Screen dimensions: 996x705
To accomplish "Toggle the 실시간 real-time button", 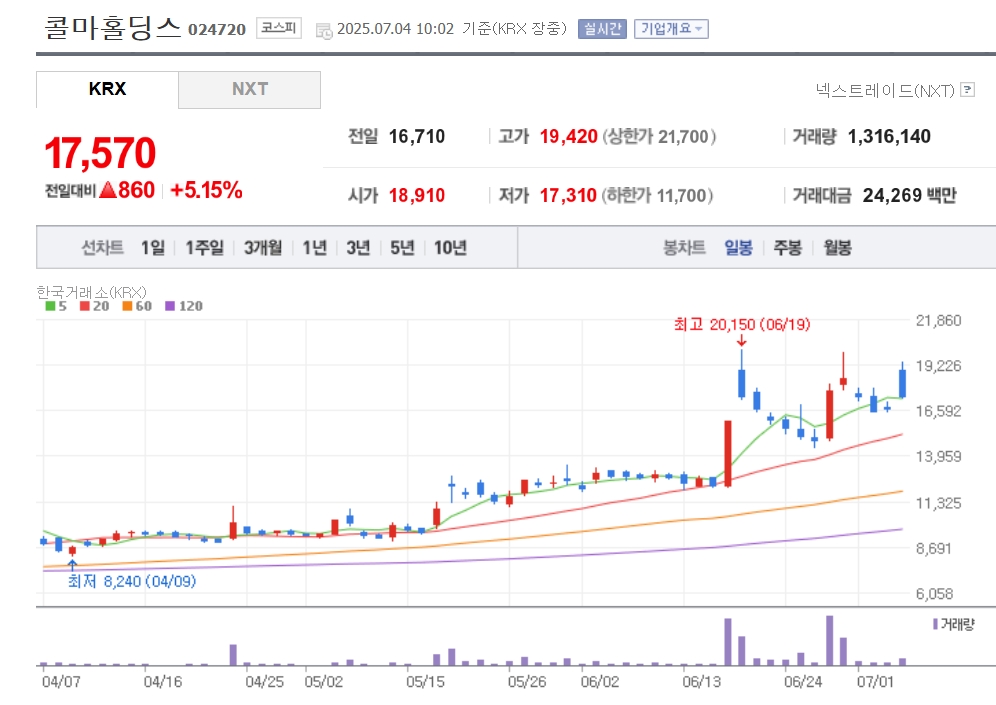I will (x=602, y=29).
